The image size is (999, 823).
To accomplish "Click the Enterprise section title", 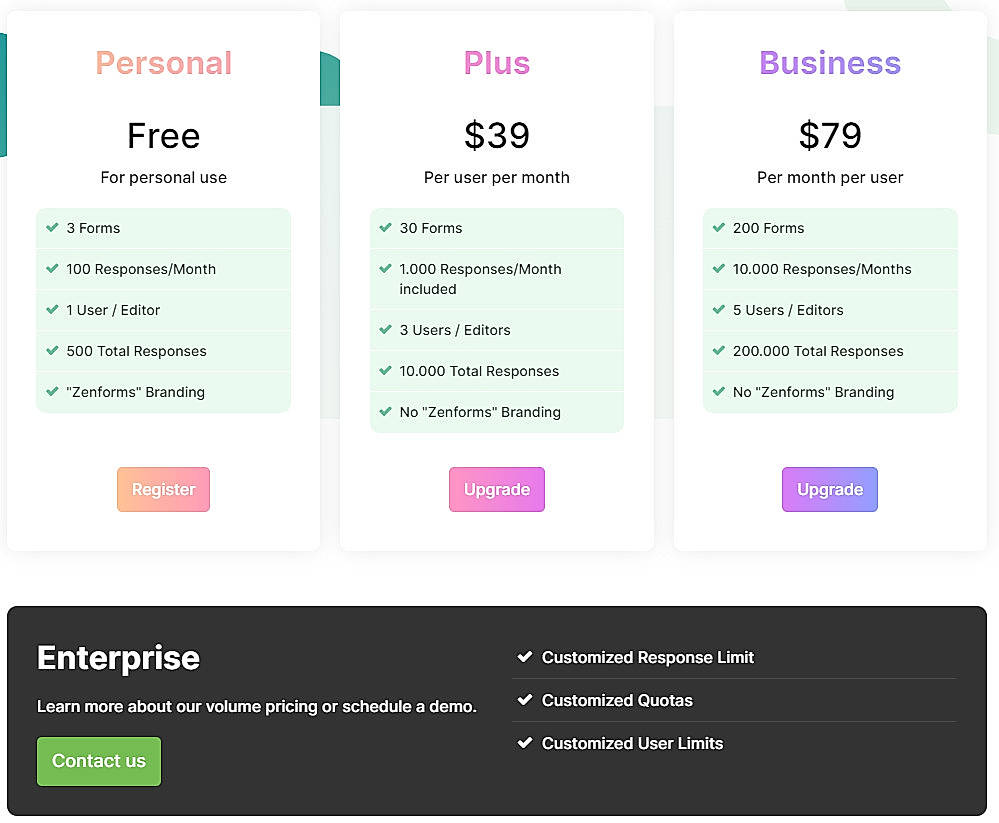I will 118,658.
